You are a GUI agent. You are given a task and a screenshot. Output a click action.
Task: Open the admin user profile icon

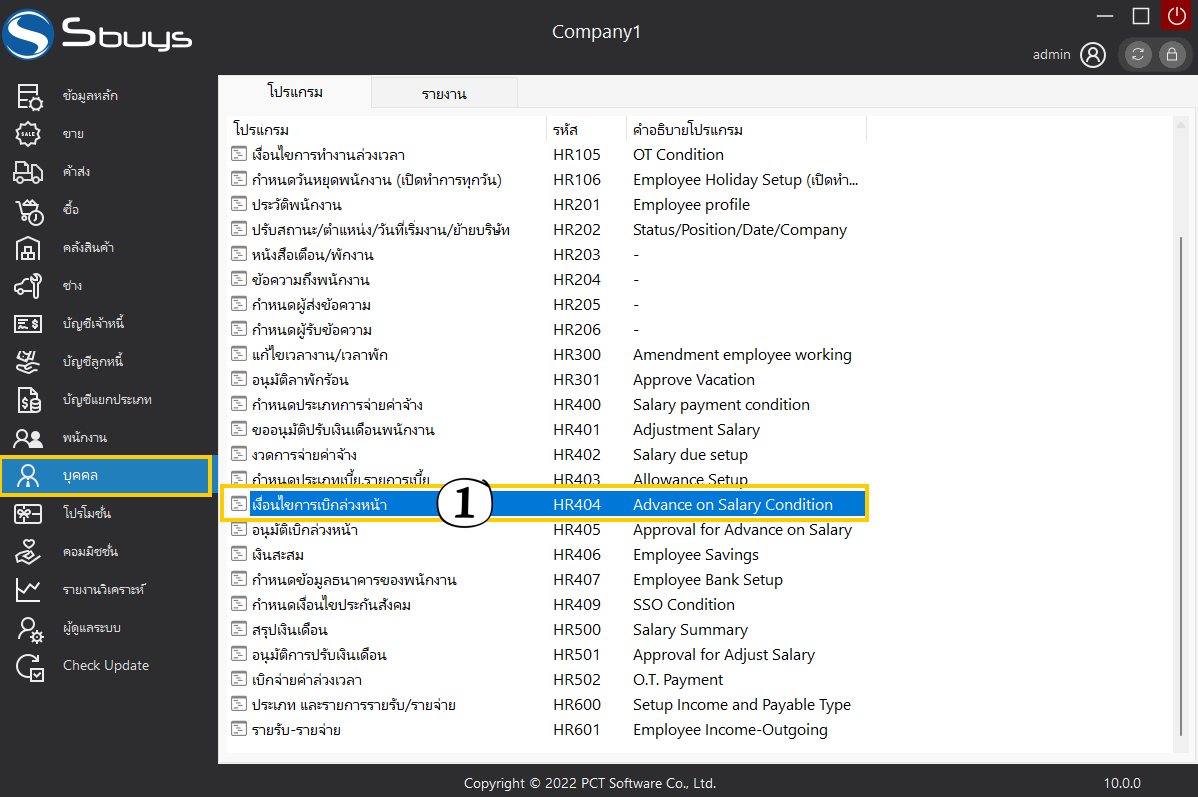(1093, 55)
